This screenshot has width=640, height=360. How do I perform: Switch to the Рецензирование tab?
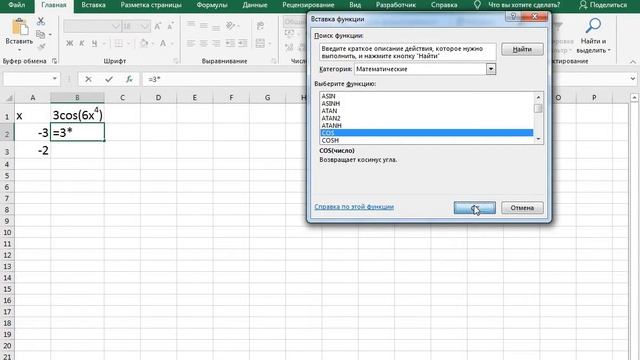click(x=308, y=5)
